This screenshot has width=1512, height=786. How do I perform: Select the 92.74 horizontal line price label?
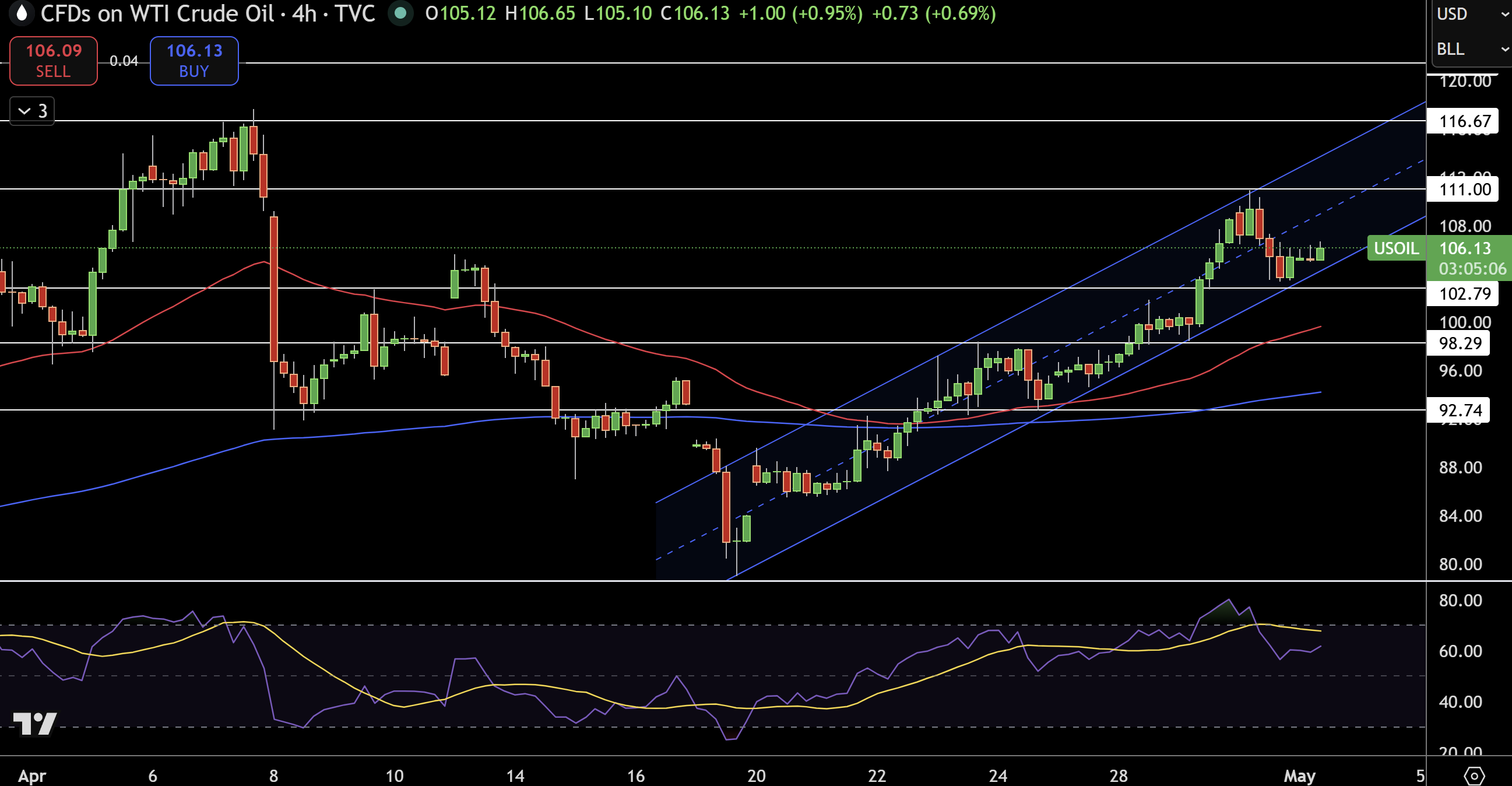(1458, 410)
